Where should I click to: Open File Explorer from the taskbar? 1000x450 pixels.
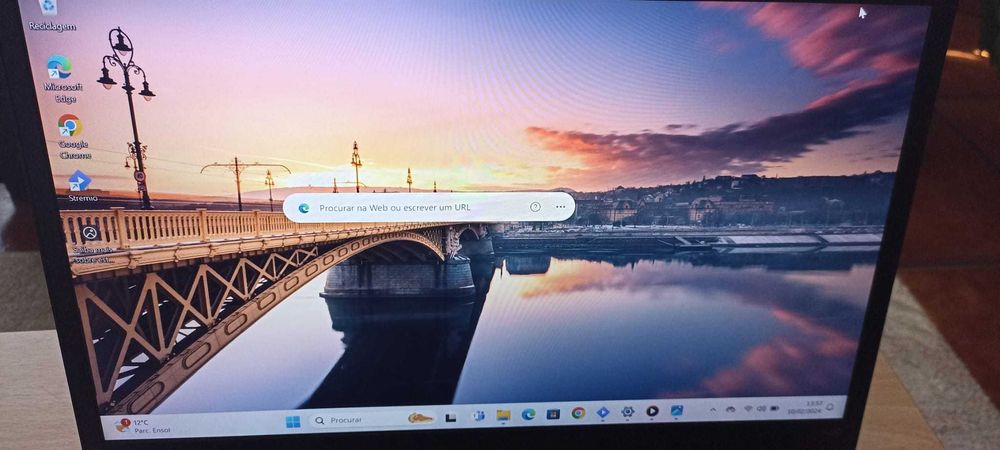503,415
